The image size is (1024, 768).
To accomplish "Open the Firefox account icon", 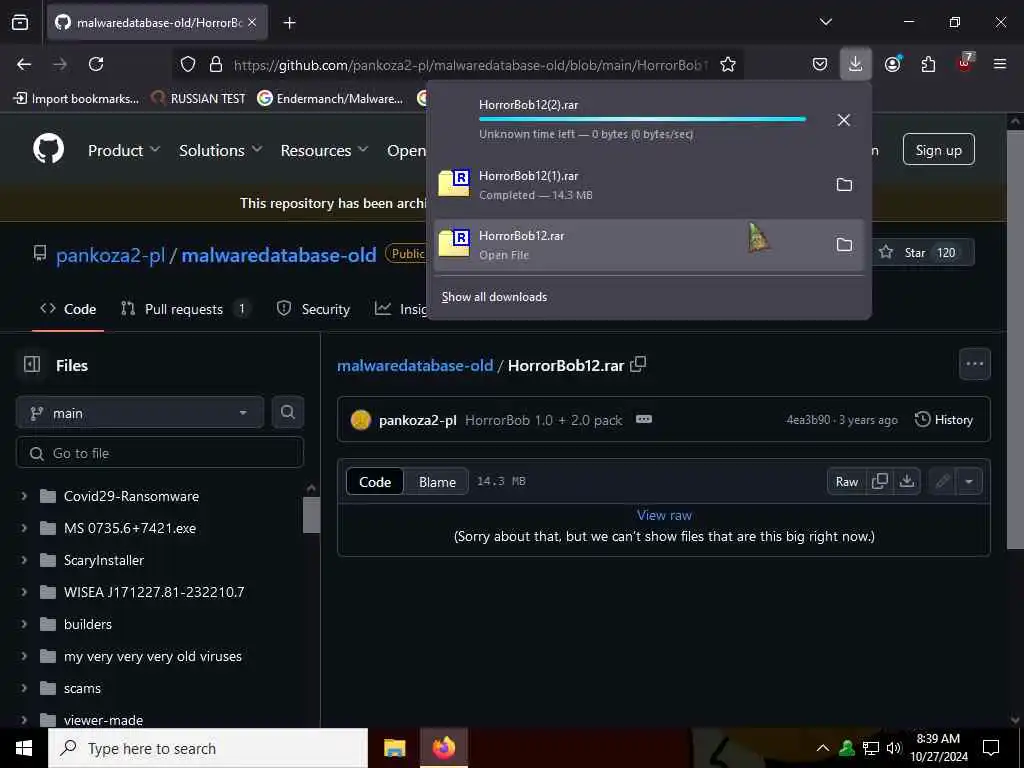I will point(892,64).
